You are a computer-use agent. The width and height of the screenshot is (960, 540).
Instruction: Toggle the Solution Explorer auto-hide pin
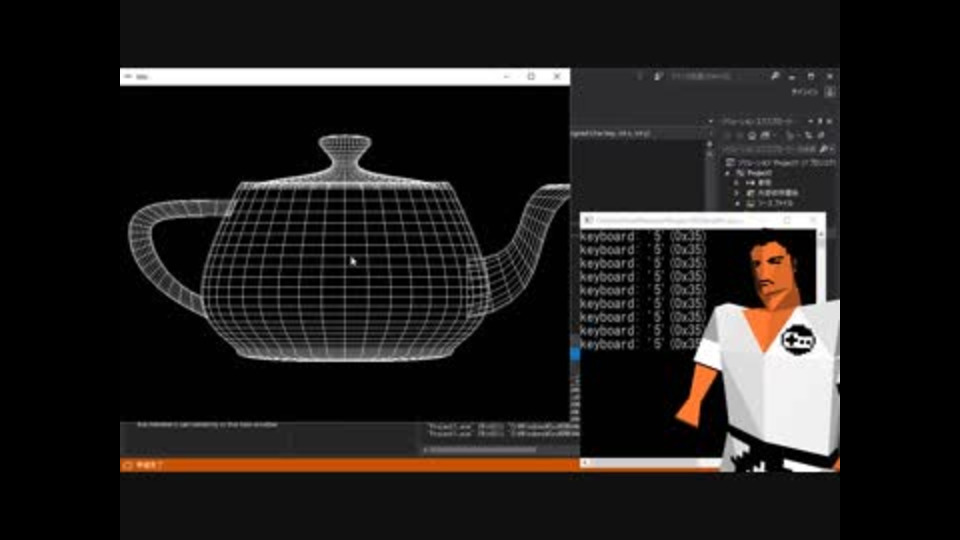coord(820,121)
